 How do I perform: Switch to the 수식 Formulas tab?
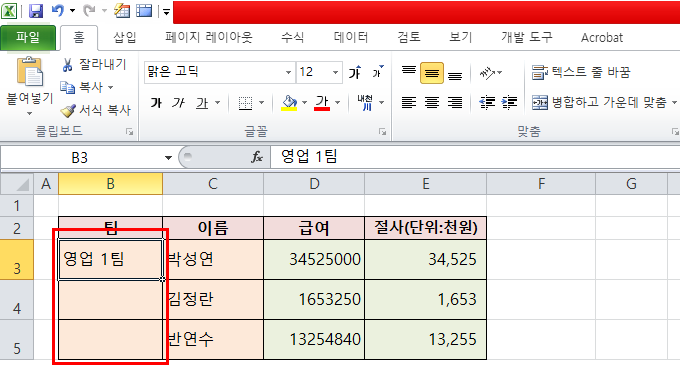292,38
